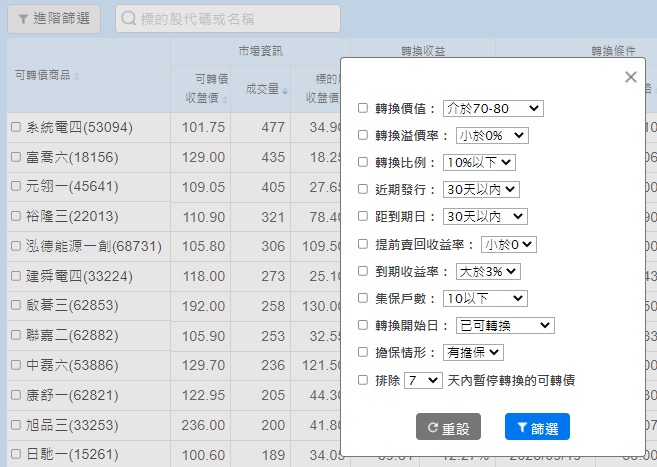This screenshot has width=657, height=467.
Task: Tick the 到期收益率 filter checkbox
Action: (x=364, y=271)
